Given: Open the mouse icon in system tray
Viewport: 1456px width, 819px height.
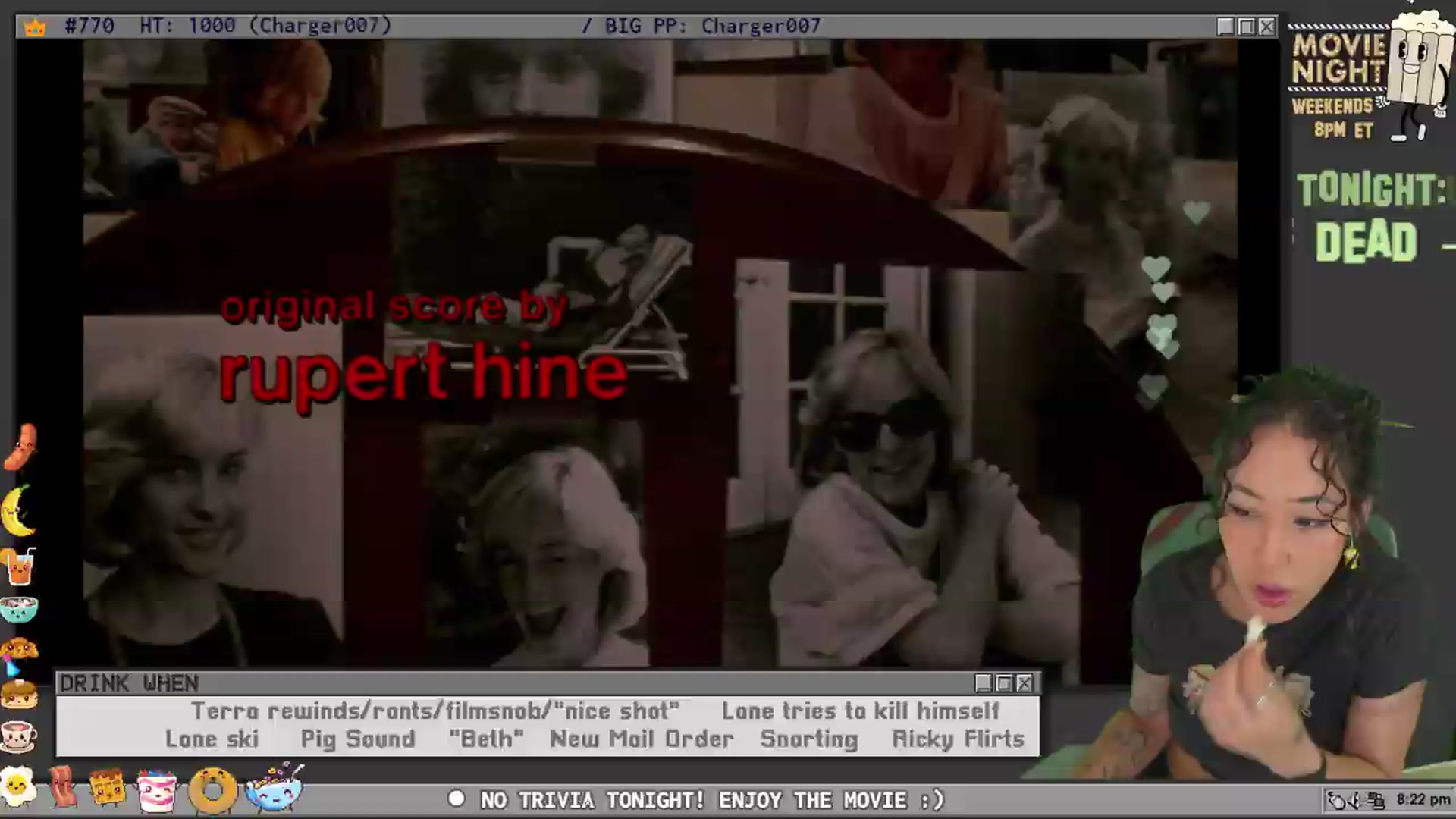Looking at the screenshot, I should [x=1336, y=799].
